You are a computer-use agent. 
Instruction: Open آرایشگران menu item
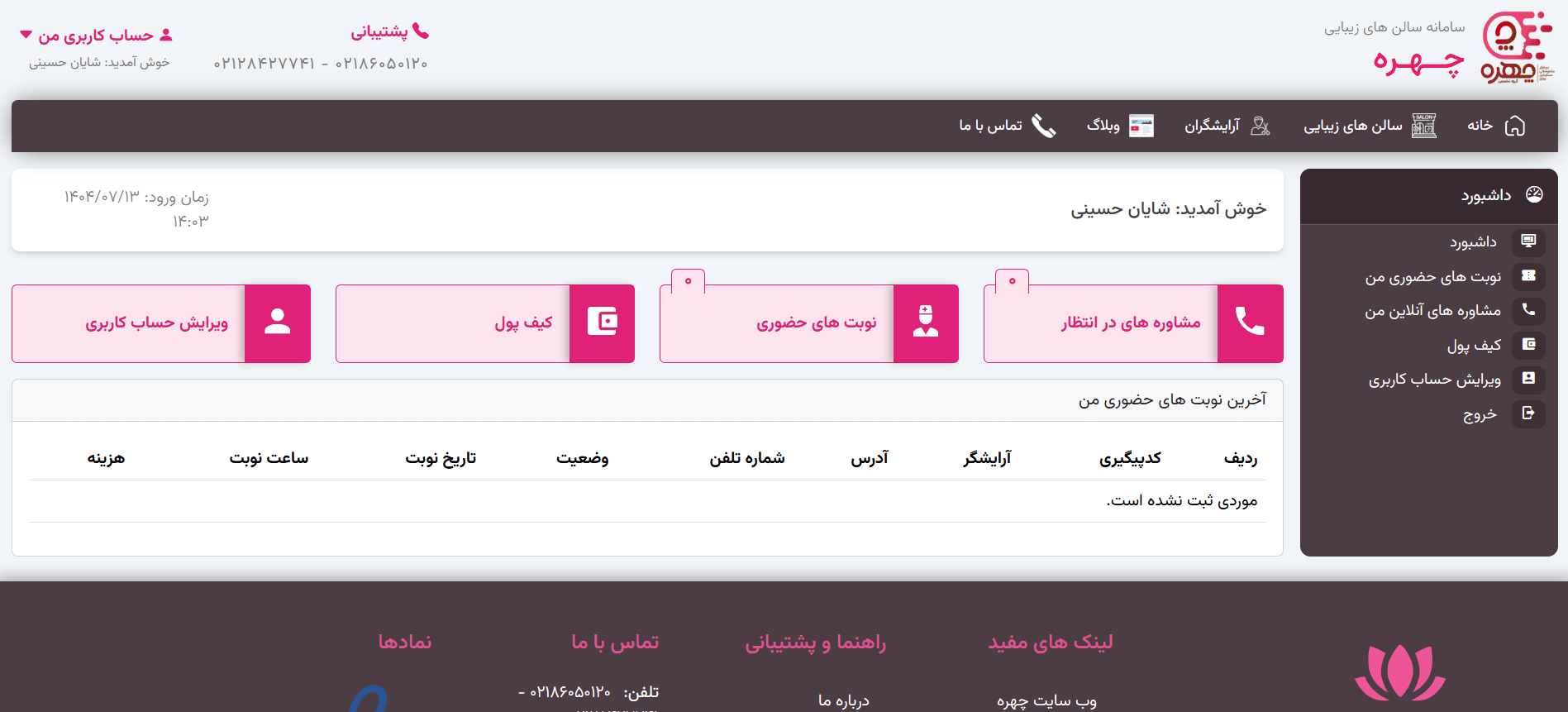pyautogui.click(x=1212, y=126)
